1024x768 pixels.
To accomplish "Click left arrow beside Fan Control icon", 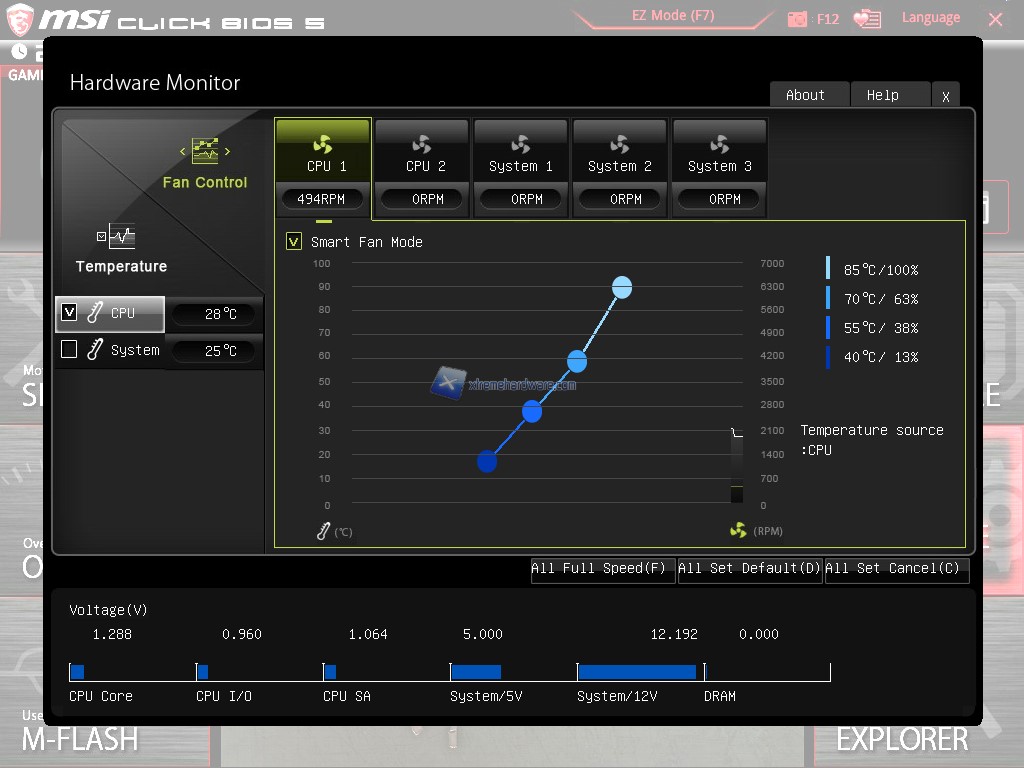I will [x=183, y=152].
